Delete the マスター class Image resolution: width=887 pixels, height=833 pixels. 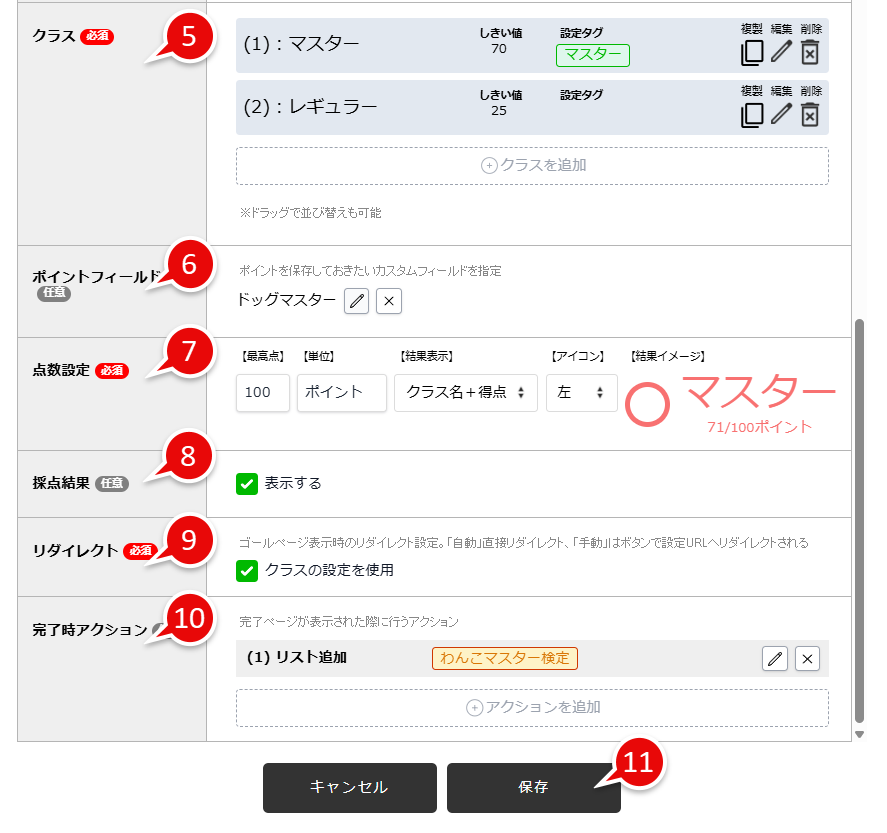pos(810,53)
